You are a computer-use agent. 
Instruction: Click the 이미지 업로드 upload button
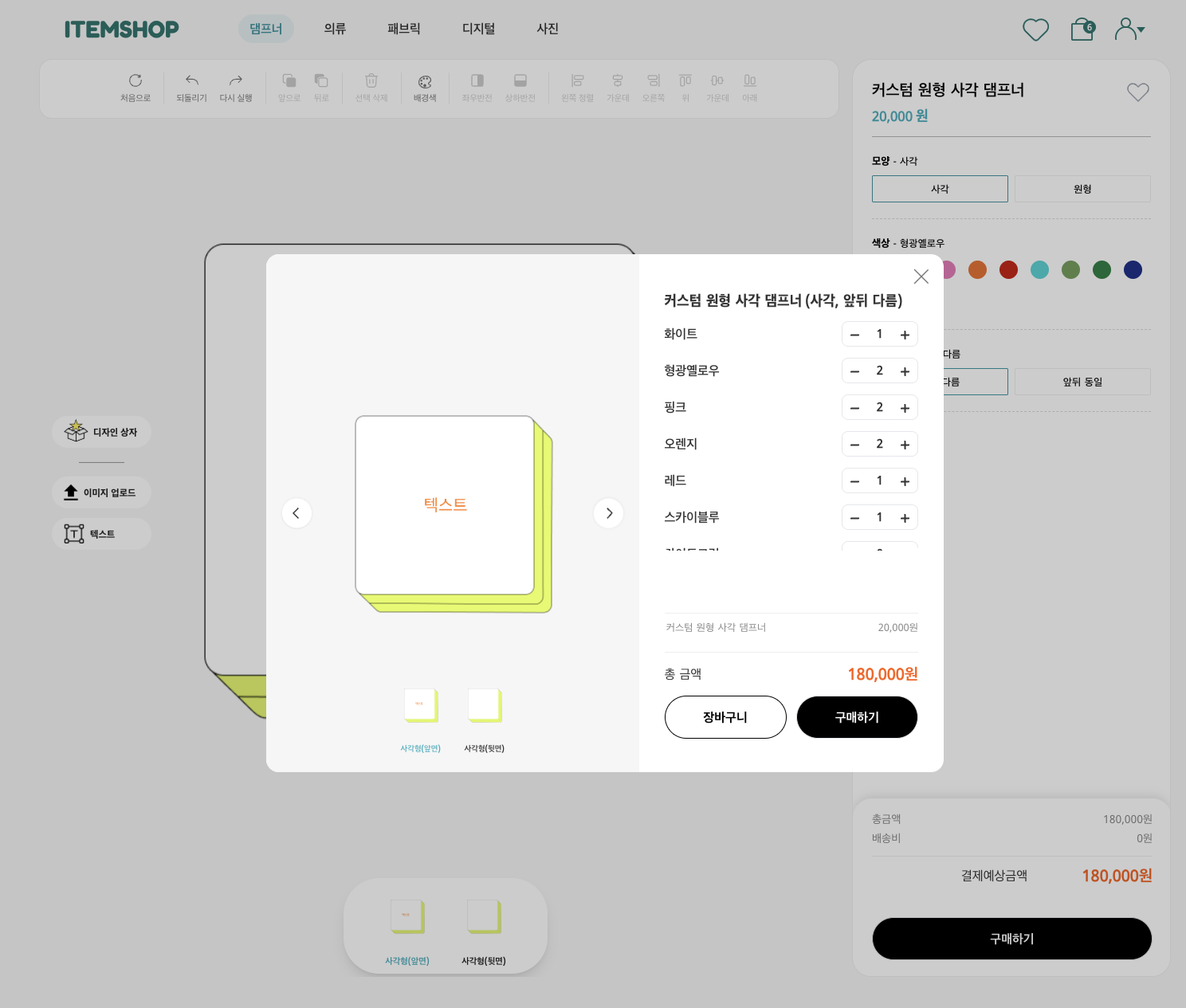(x=101, y=492)
